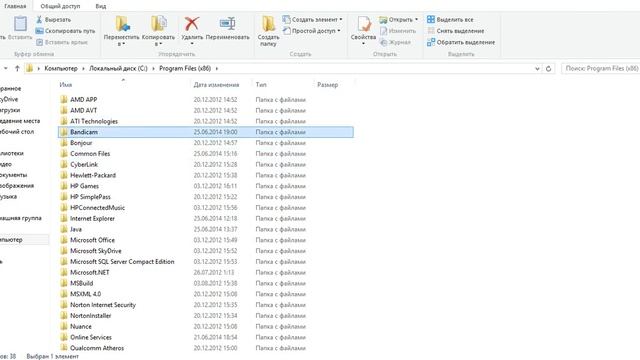Sort by Размер column header
The width and height of the screenshot is (640, 360).
[327, 85]
